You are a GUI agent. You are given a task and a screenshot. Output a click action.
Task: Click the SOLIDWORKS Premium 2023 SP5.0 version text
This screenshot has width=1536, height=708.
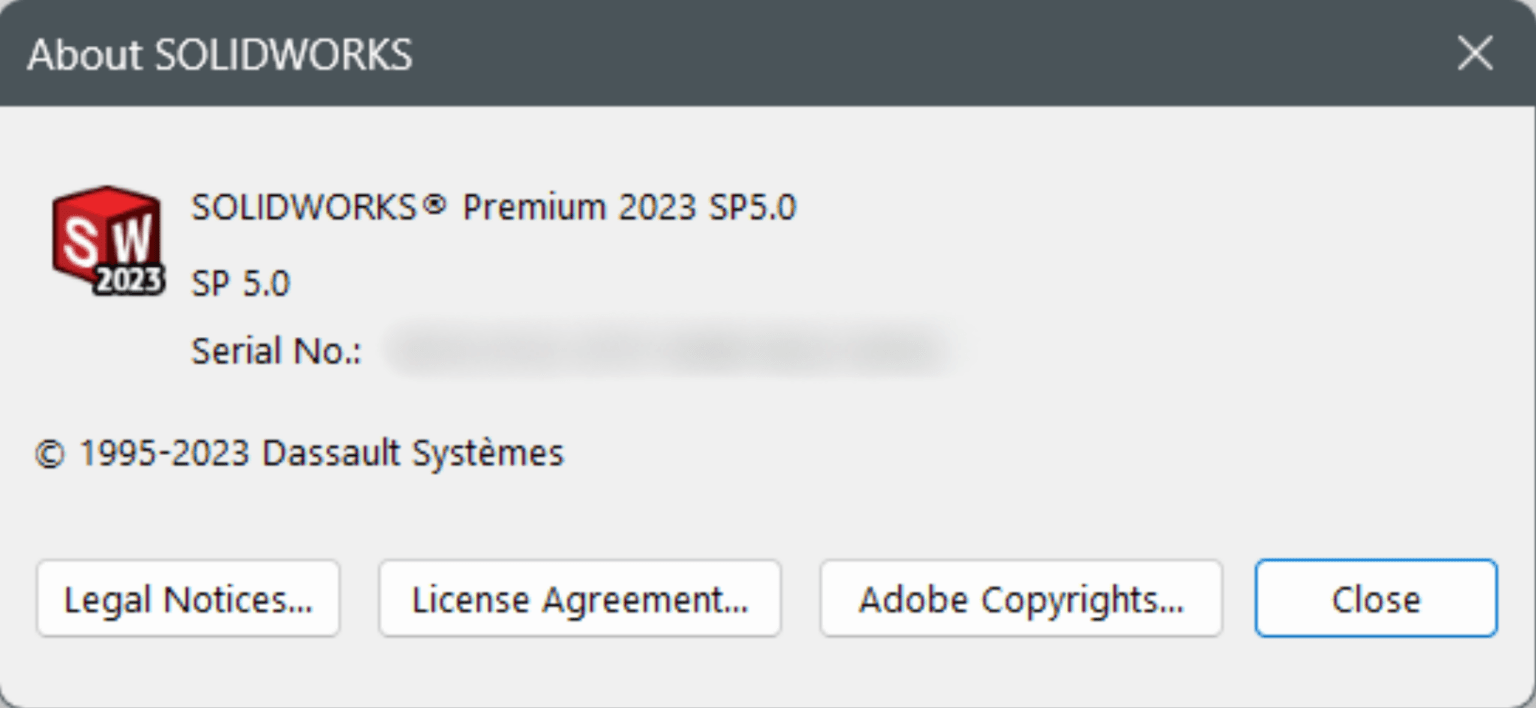pyautogui.click(x=497, y=207)
